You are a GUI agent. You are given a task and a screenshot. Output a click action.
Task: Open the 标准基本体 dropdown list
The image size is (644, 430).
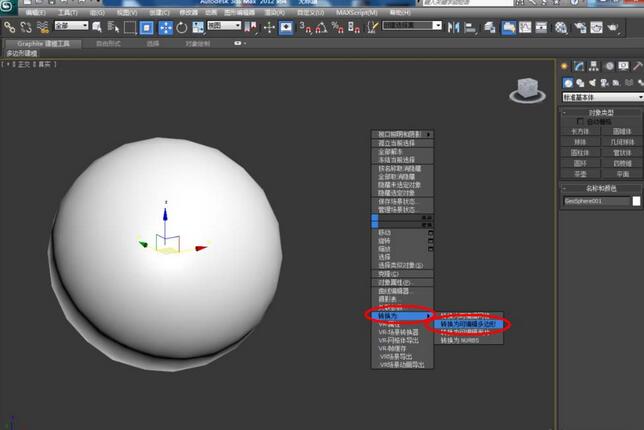[600, 97]
